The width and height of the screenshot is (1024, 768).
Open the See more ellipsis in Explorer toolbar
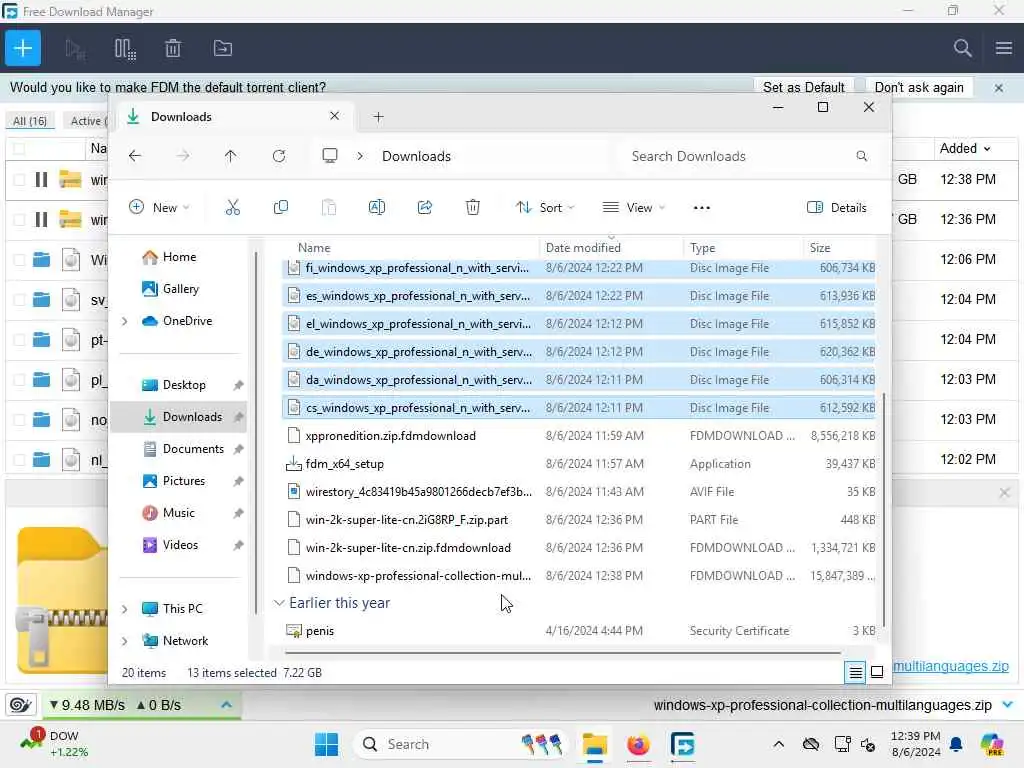(x=701, y=208)
